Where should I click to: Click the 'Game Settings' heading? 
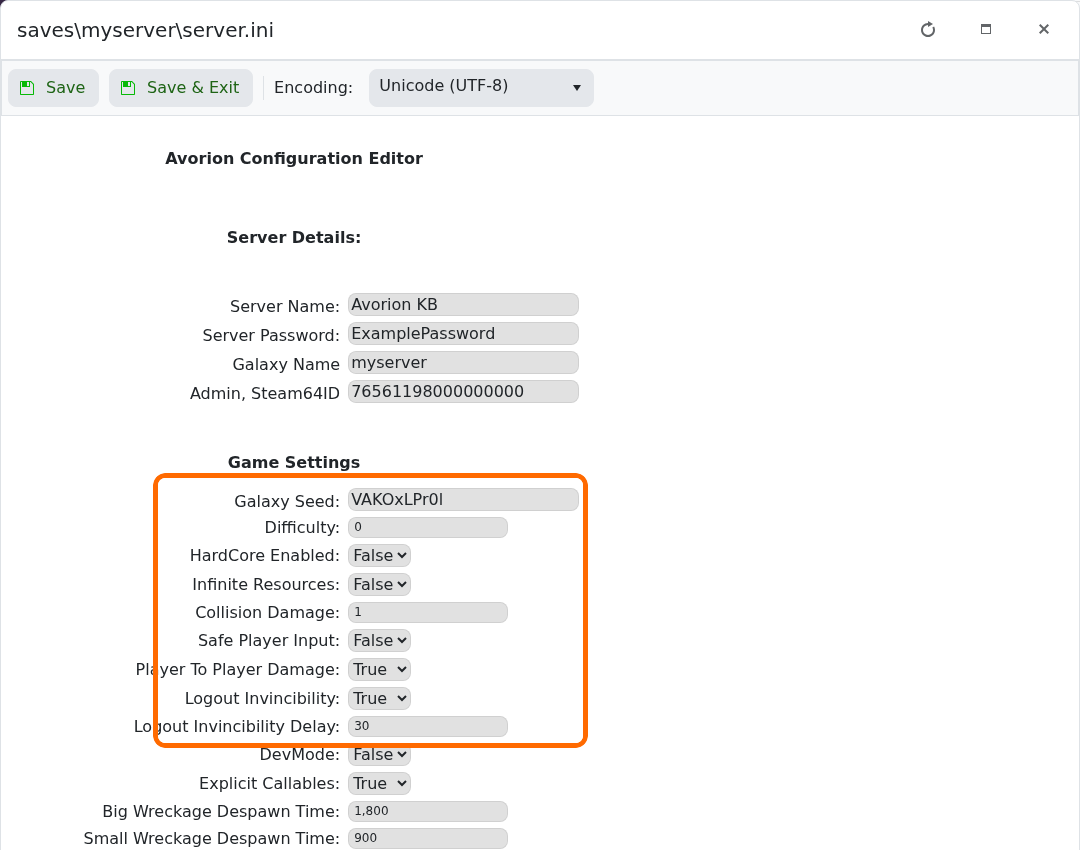point(294,462)
